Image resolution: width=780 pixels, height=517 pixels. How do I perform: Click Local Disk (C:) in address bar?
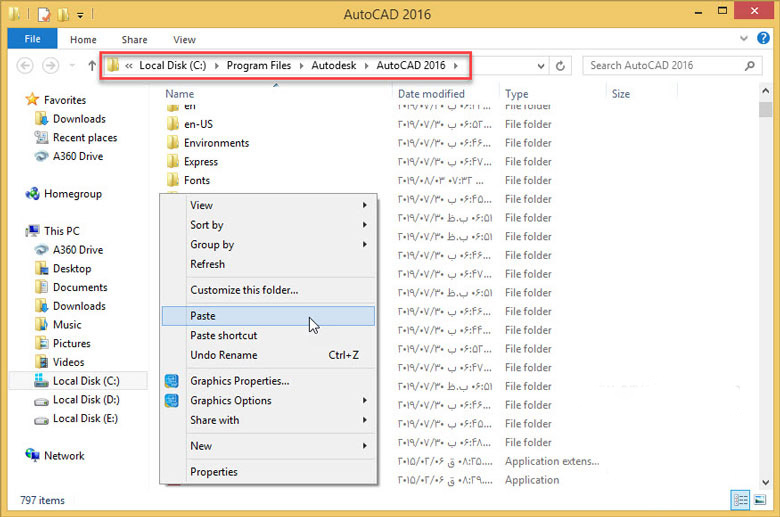[x=173, y=66]
